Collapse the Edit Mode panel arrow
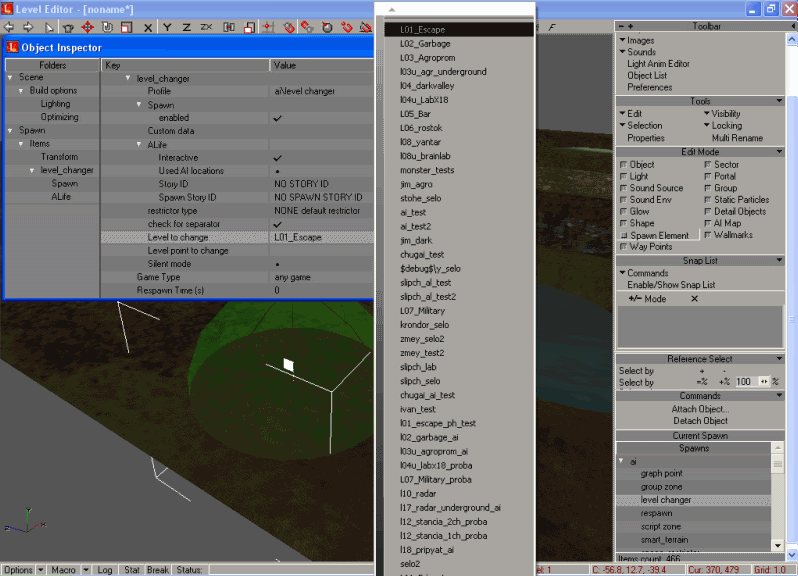Image resolution: width=798 pixels, height=576 pixels. (779, 152)
